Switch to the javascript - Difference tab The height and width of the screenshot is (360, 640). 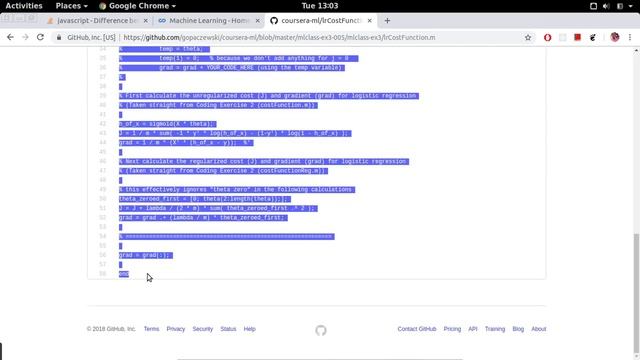coord(97,20)
